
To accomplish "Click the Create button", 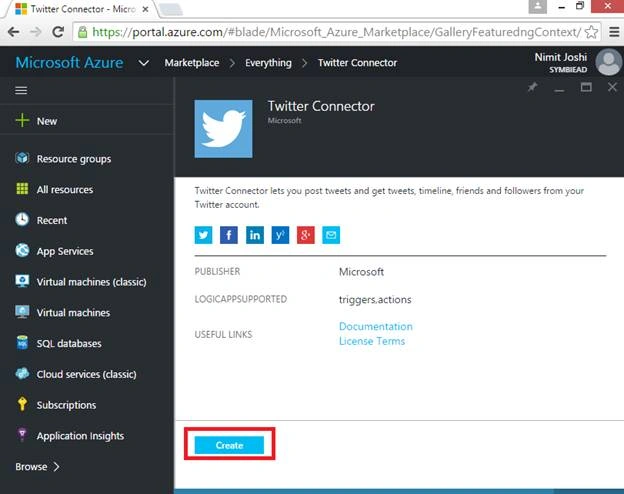I will (229, 445).
